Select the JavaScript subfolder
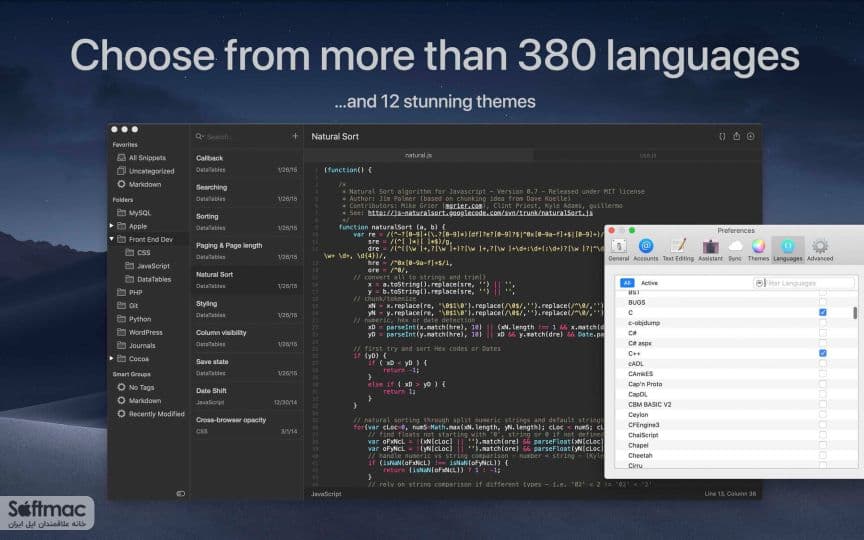Image resolution: width=864 pixels, height=540 pixels. (x=148, y=266)
